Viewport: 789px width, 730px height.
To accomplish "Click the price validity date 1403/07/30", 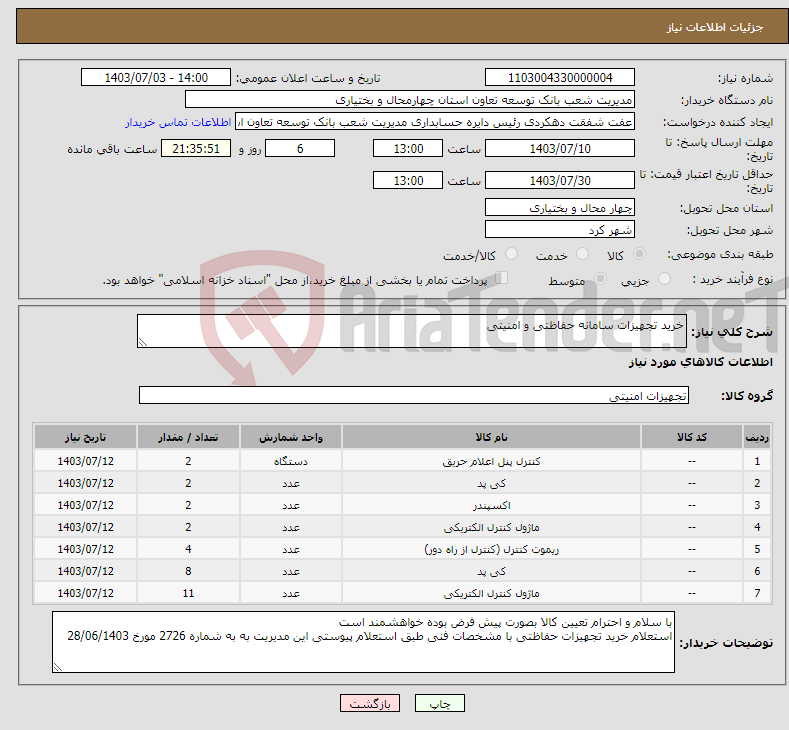I will click(x=560, y=180).
